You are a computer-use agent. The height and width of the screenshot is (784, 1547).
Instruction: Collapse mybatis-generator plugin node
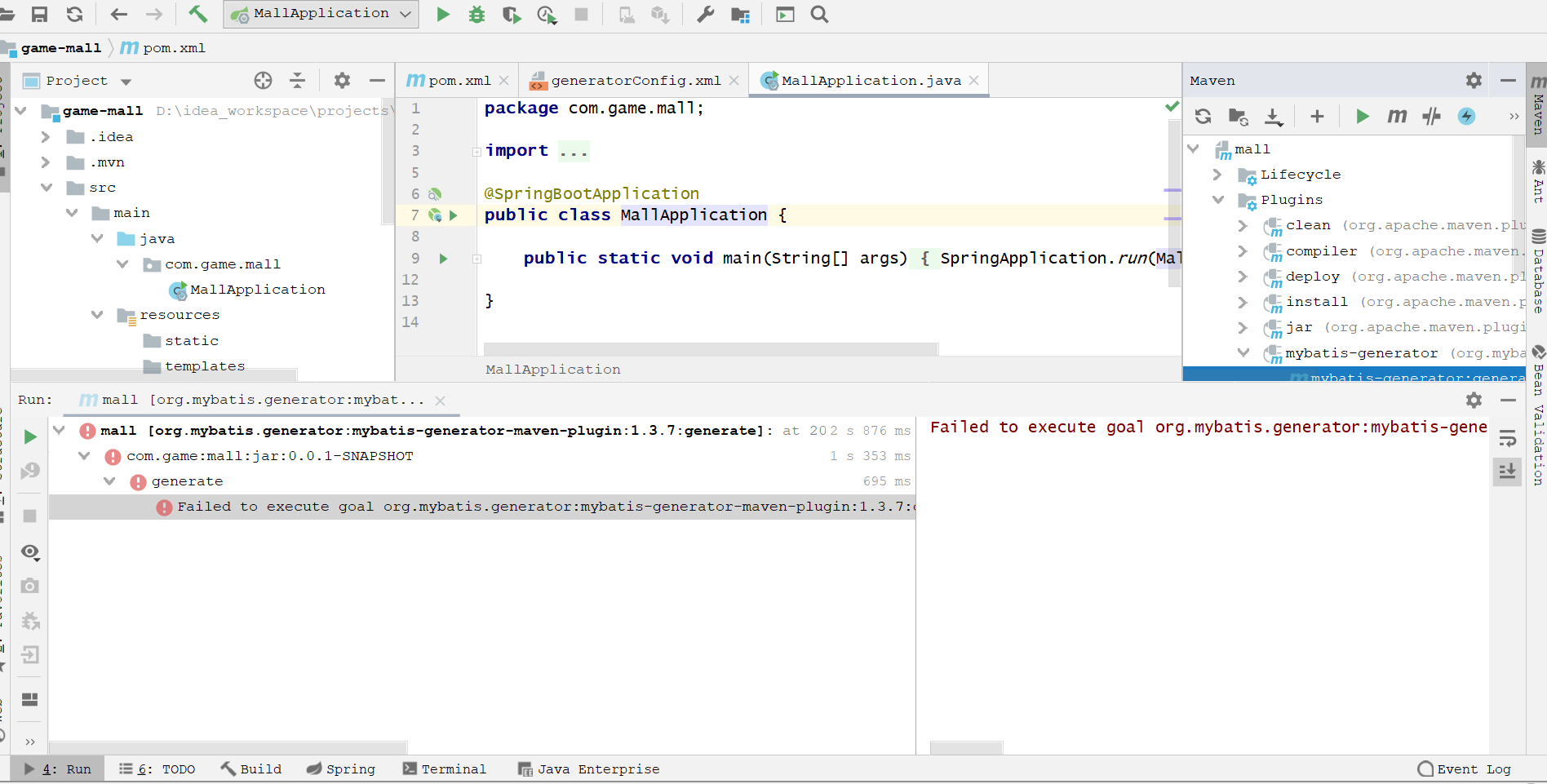pos(1243,353)
